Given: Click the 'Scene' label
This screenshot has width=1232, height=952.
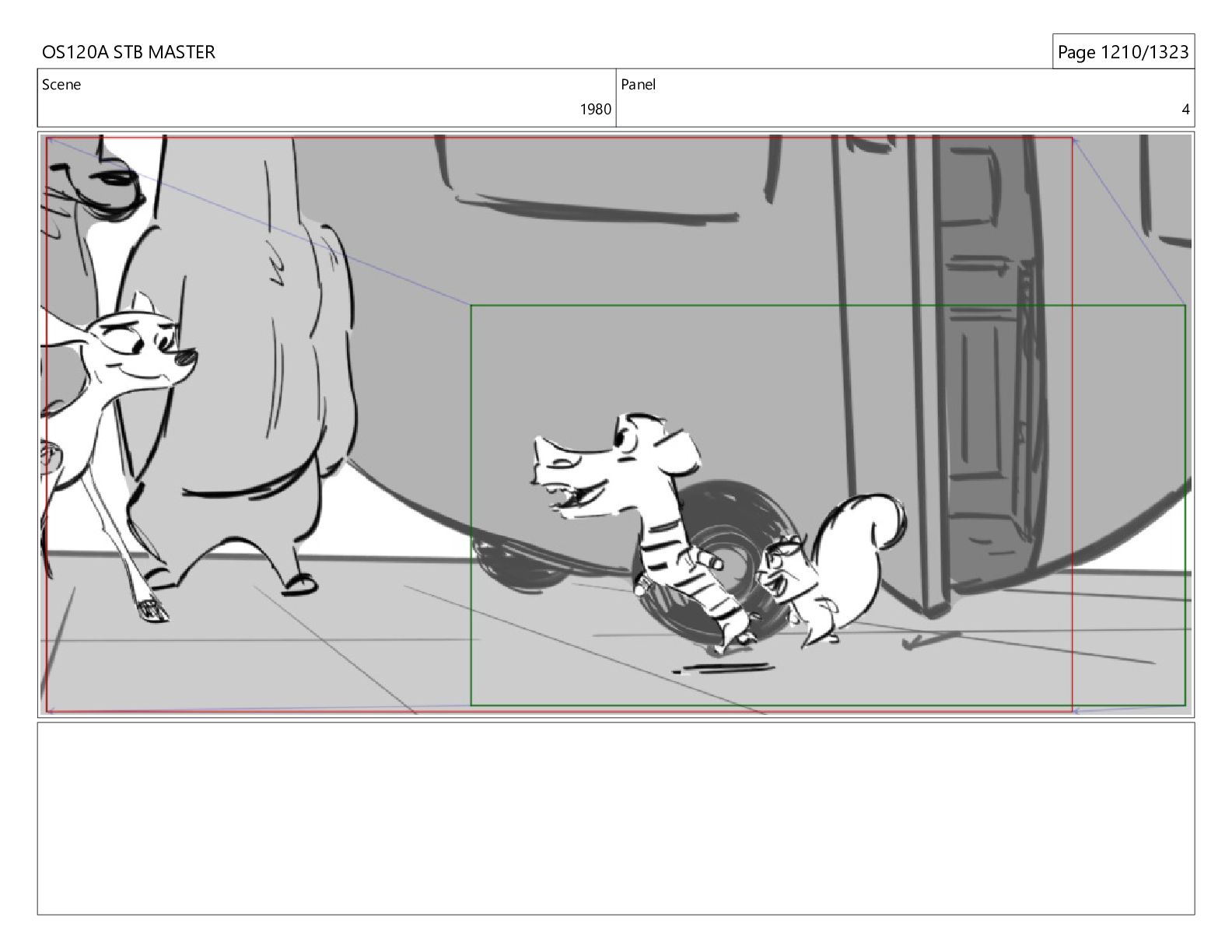Looking at the screenshot, I should (61, 85).
